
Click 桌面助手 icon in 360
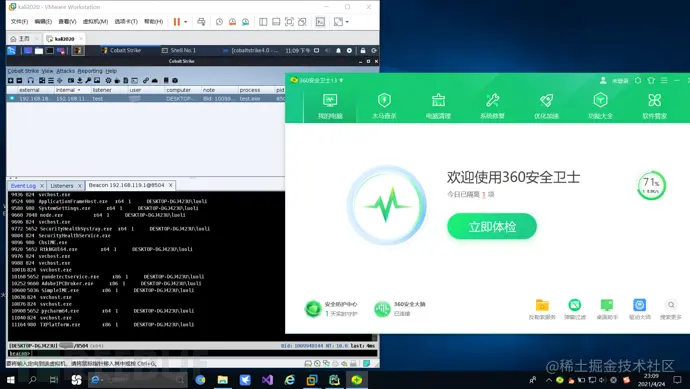tap(607, 305)
